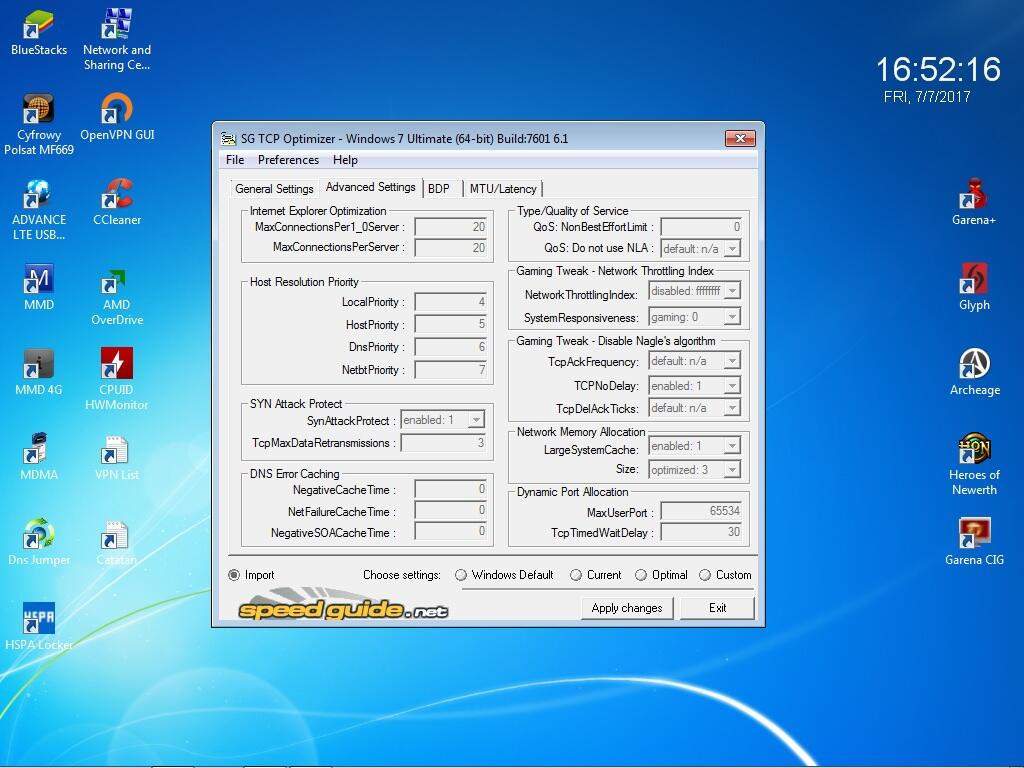1024x768 pixels.
Task: Click the Apply changes button
Action: click(x=627, y=607)
